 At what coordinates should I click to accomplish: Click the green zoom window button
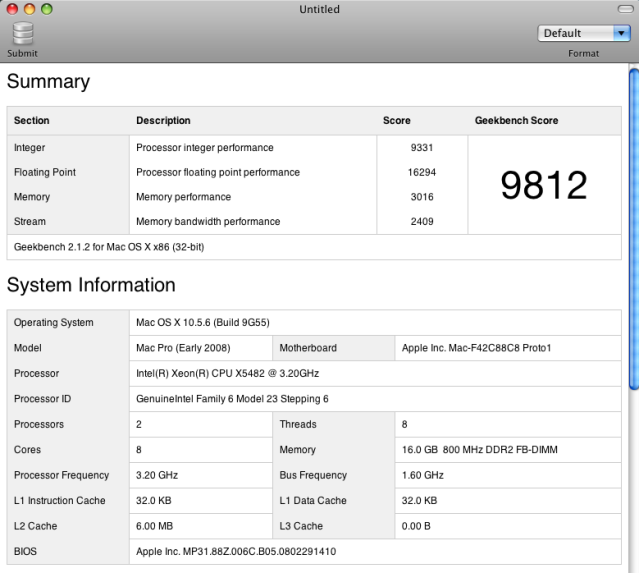(x=47, y=9)
